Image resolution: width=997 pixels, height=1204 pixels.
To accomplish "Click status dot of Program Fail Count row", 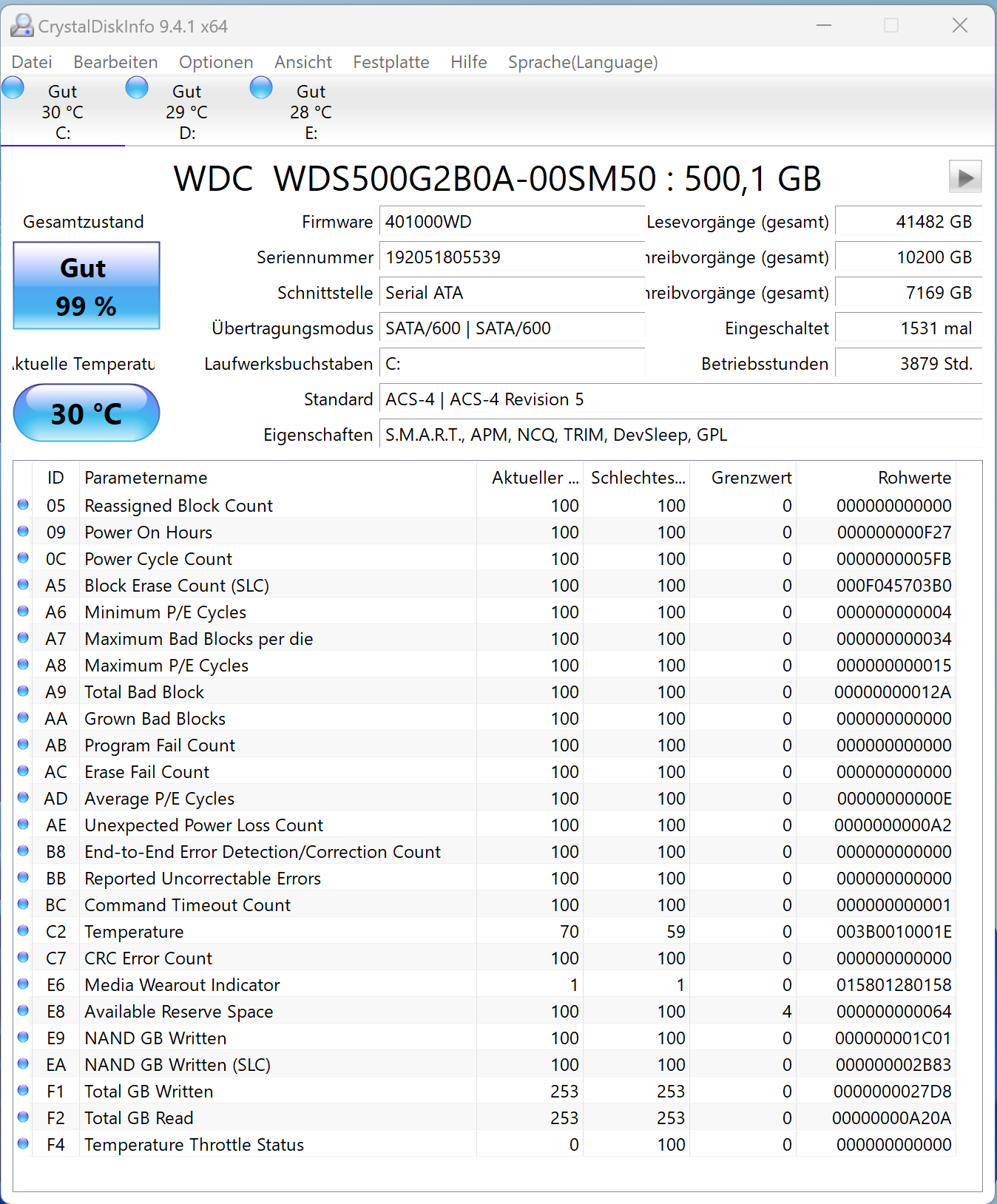I will point(23,744).
